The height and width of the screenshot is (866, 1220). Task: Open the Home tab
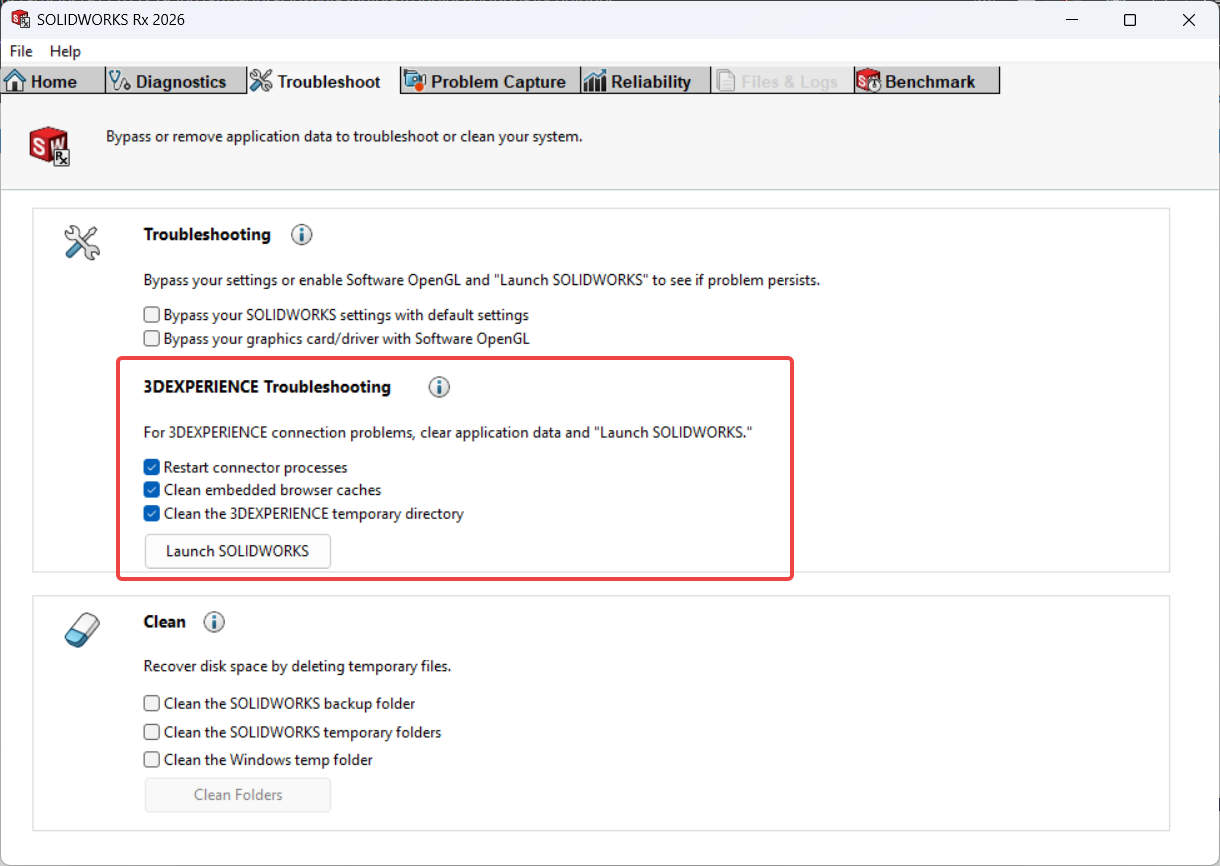(x=53, y=81)
